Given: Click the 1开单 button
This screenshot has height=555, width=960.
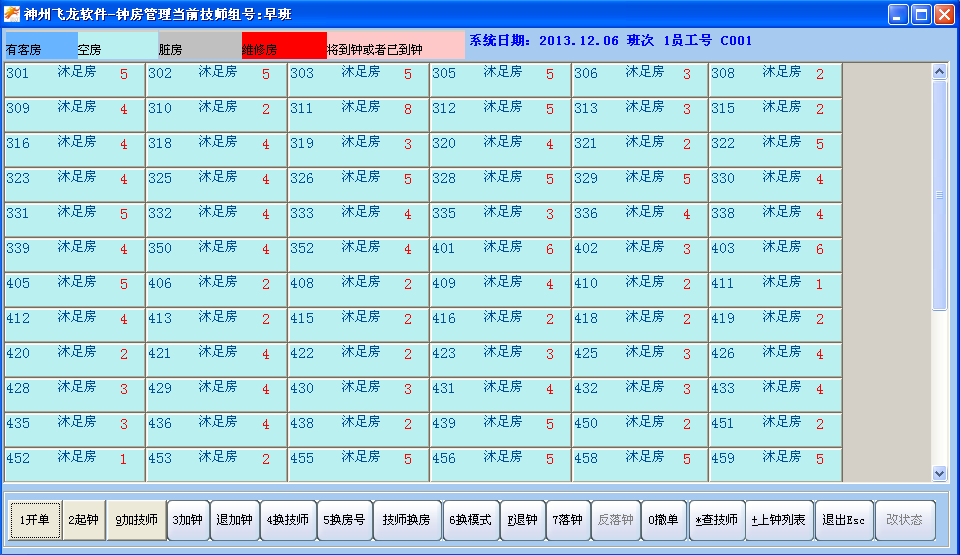Looking at the screenshot, I should point(35,520).
